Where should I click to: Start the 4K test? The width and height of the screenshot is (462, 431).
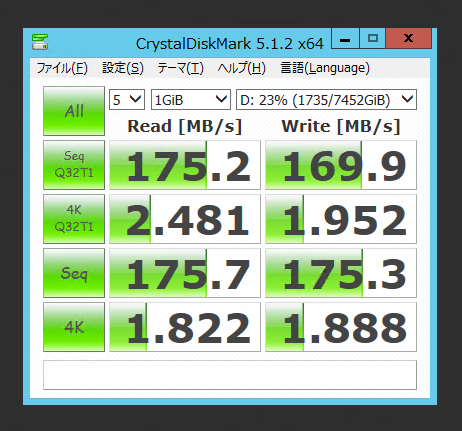[x=74, y=327]
